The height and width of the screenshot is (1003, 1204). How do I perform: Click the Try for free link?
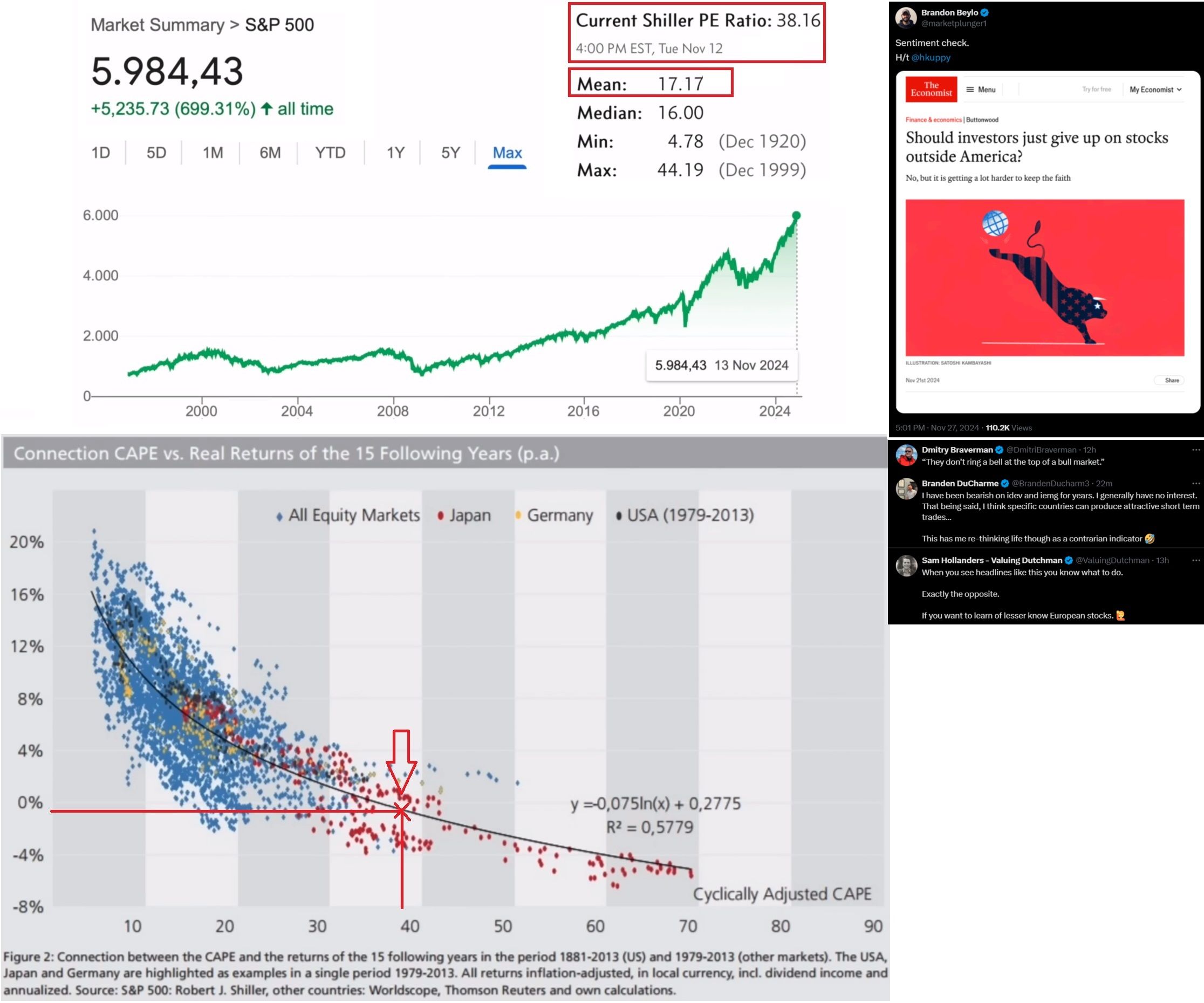point(1096,90)
